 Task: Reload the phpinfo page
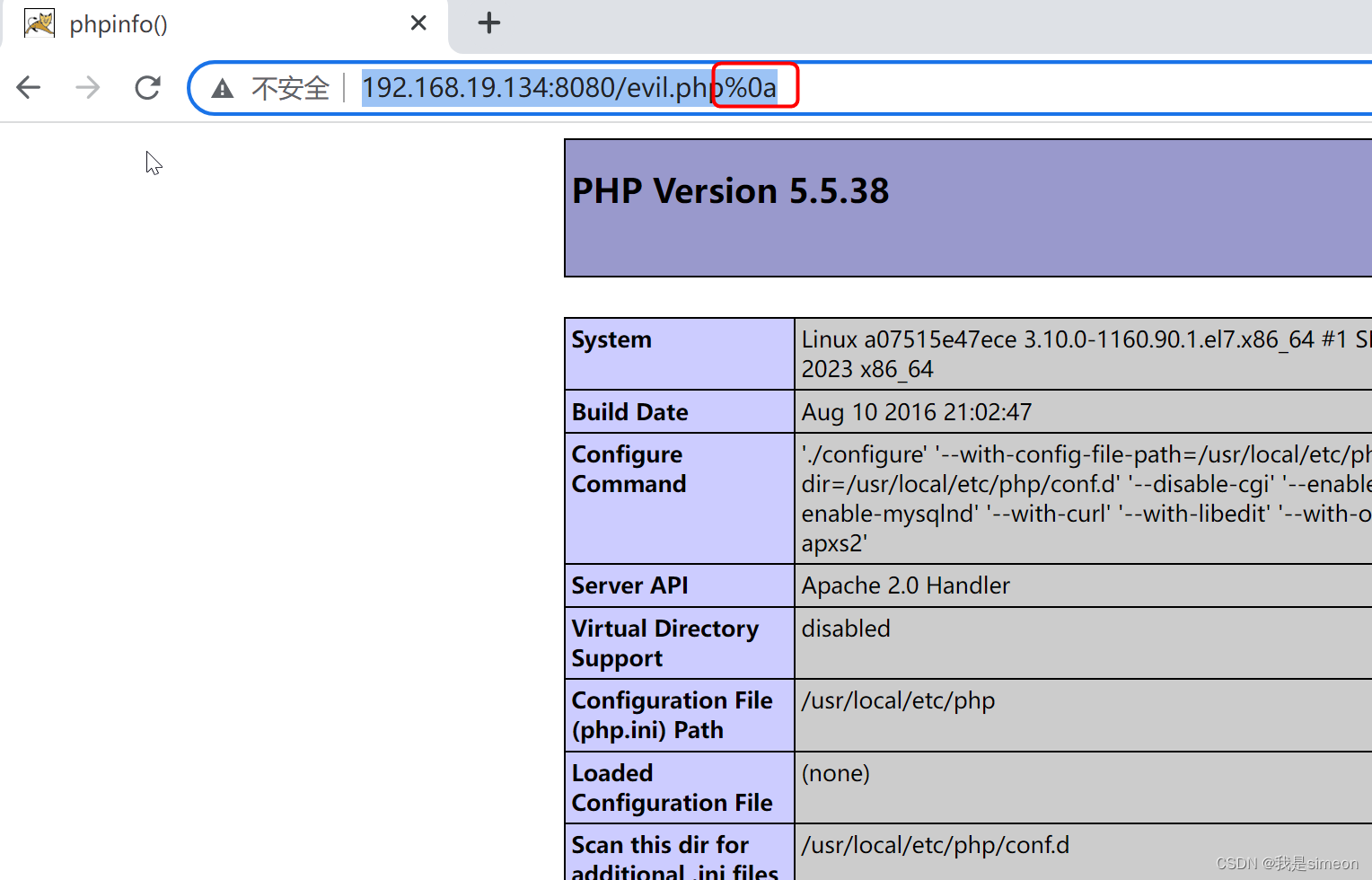click(x=147, y=87)
